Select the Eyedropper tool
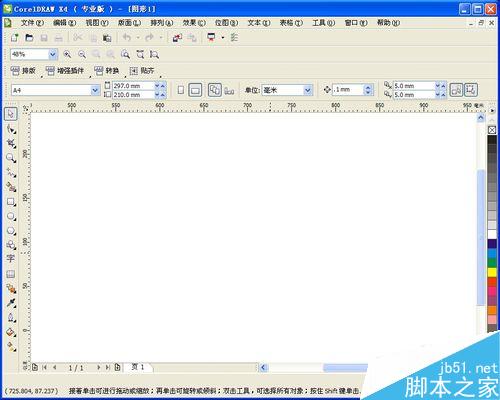Viewport: 500px width, 400px height. [x=11, y=303]
